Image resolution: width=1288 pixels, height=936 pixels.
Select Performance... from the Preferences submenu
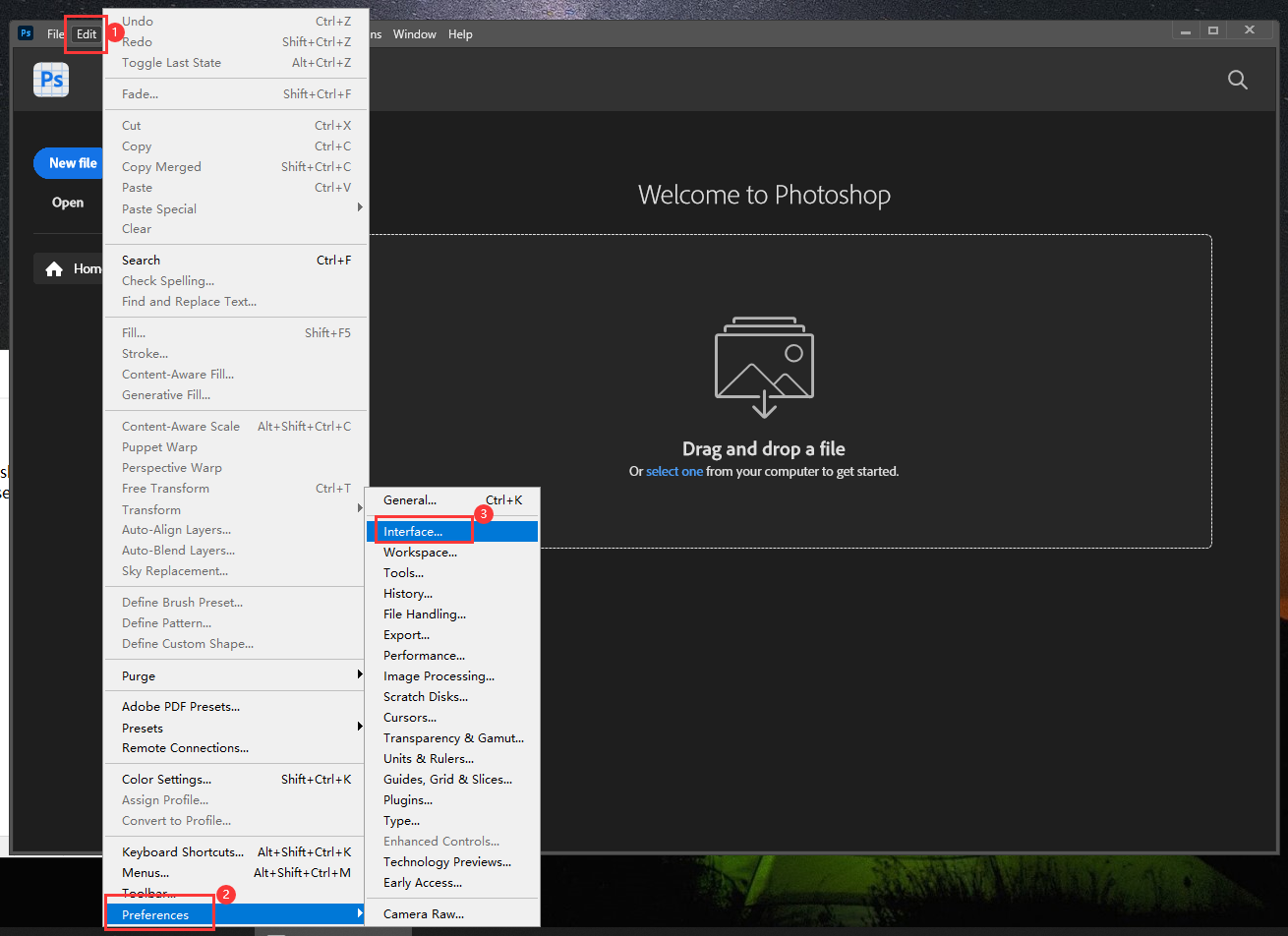[424, 656]
